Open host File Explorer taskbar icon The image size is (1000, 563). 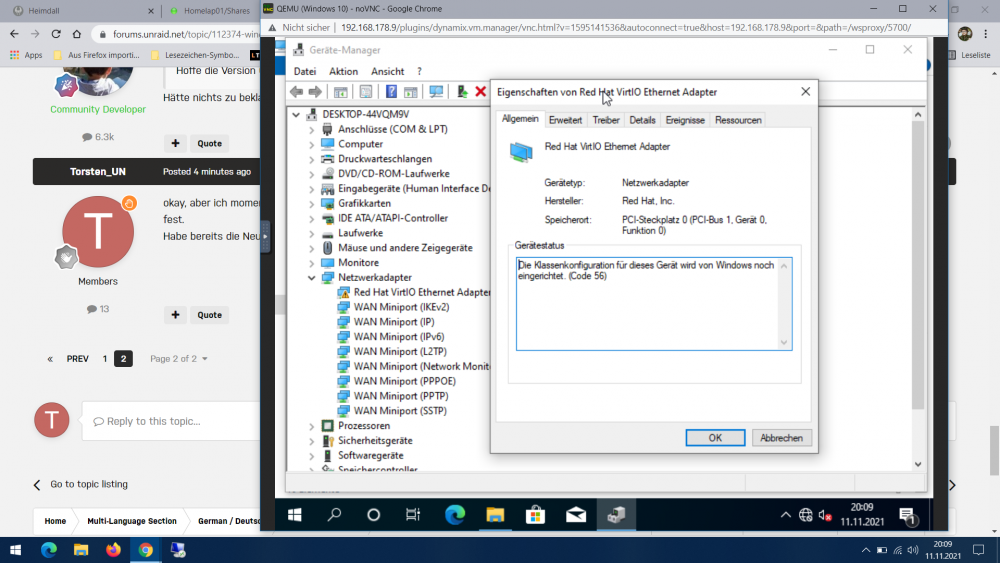tap(81, 550)
